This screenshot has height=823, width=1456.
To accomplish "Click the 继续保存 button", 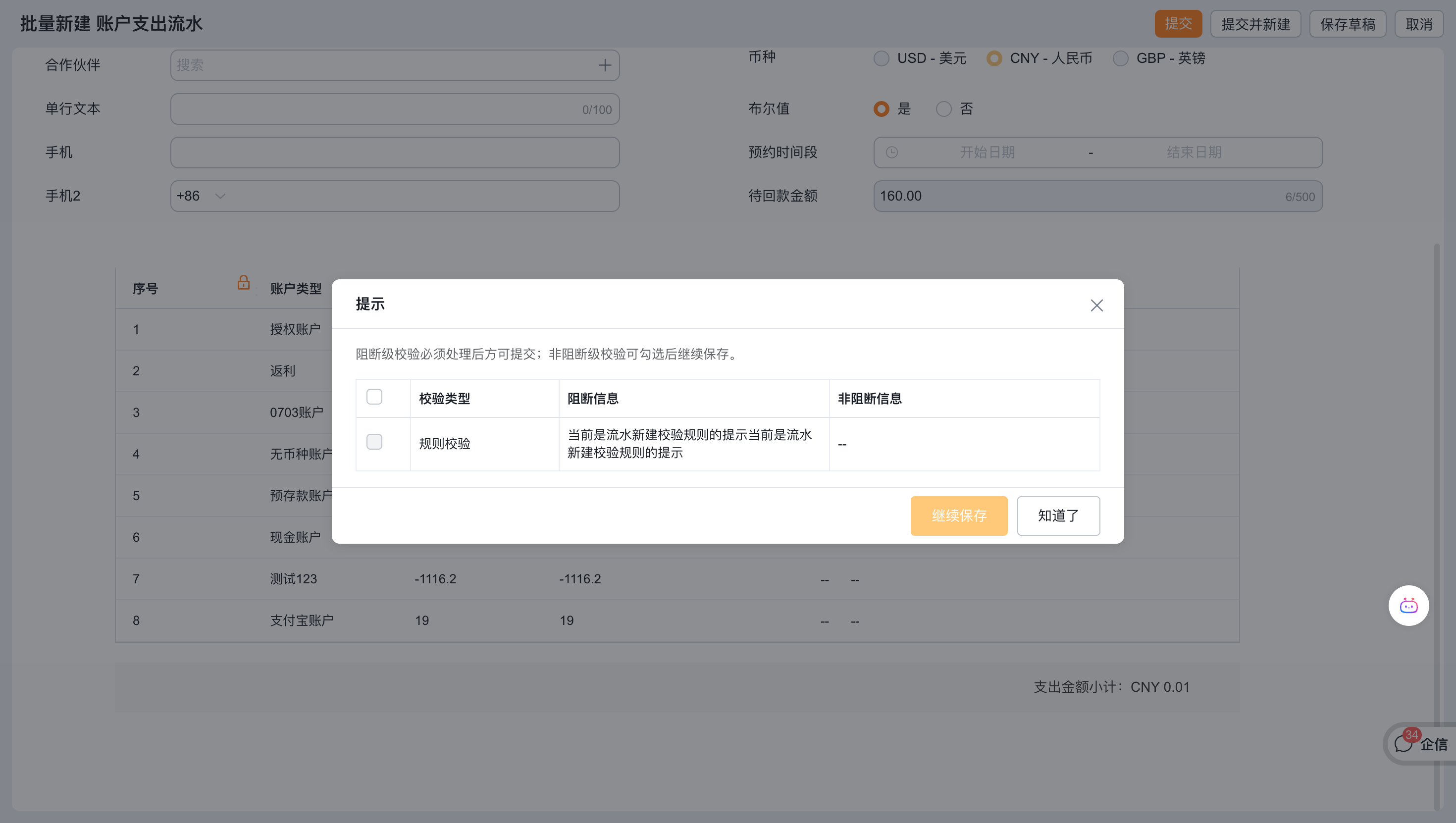I will pyautogui.click(x=959, y=515).
